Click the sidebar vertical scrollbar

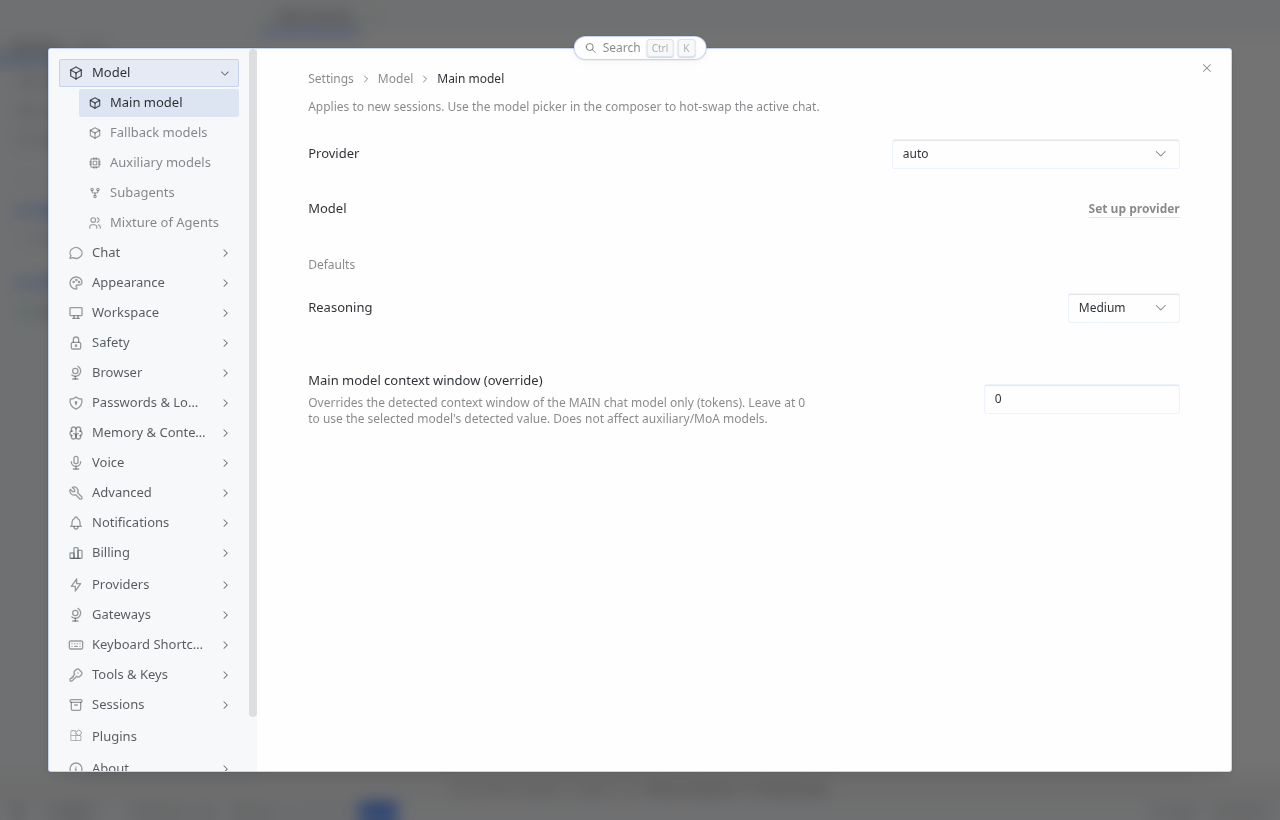(x=253, y=383)
